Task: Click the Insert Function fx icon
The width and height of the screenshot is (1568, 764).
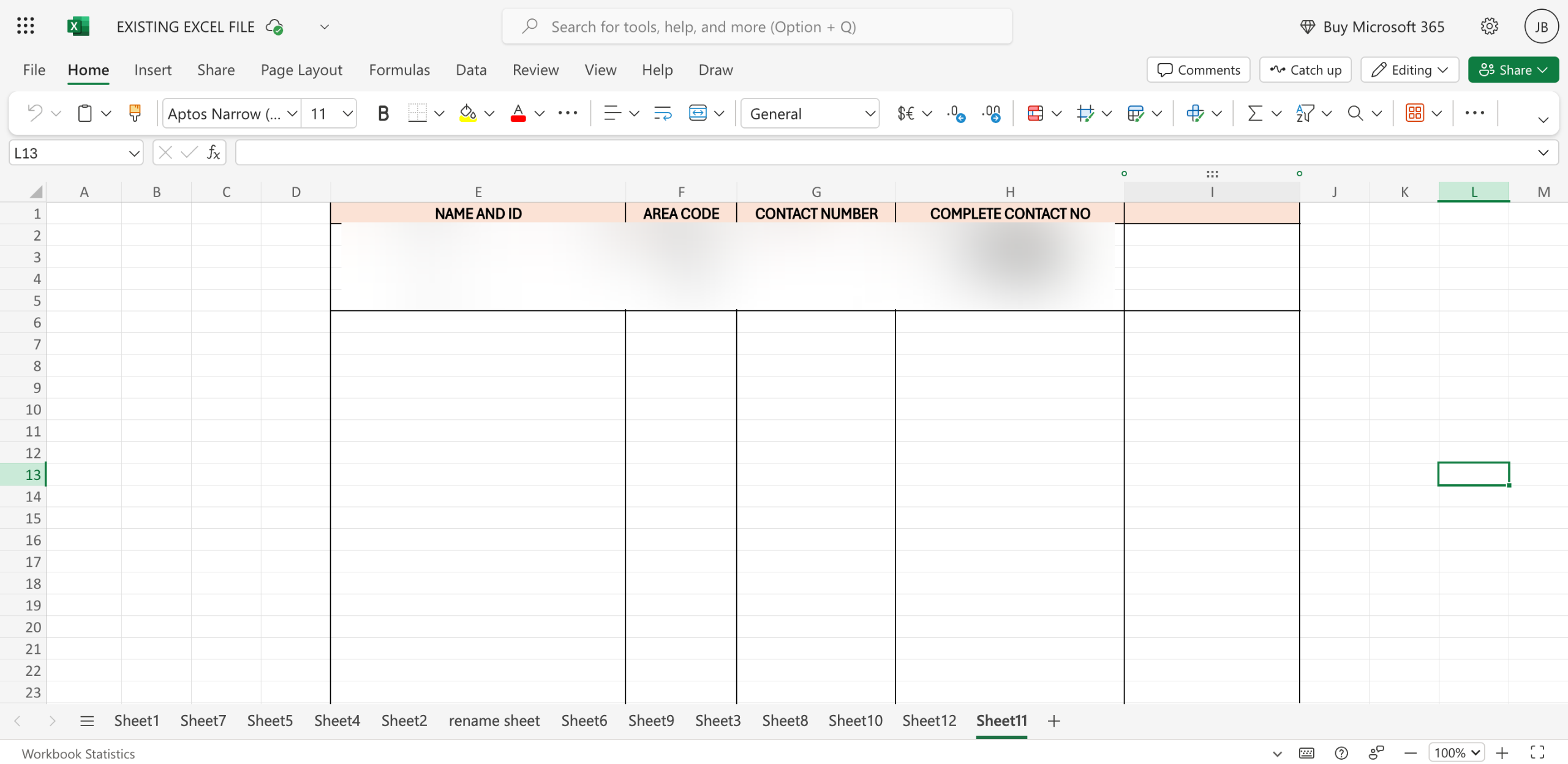Action: coord(213,152)
